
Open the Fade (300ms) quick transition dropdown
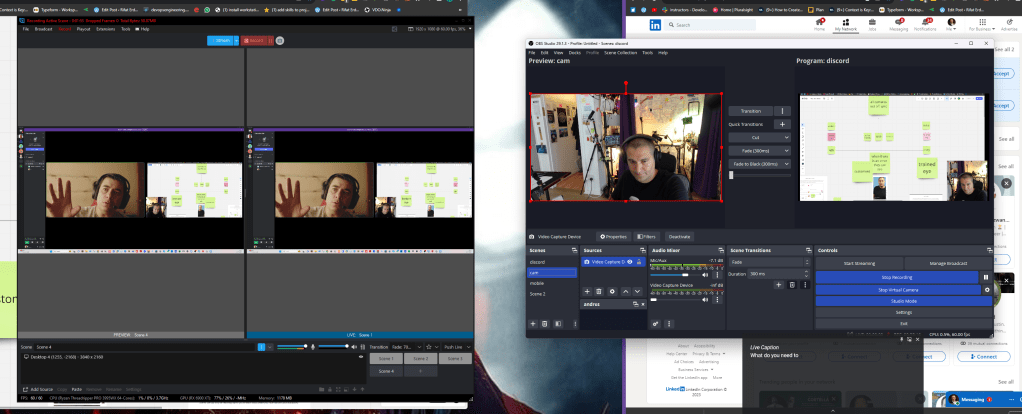pyautogui.click(x=759, y=151)
